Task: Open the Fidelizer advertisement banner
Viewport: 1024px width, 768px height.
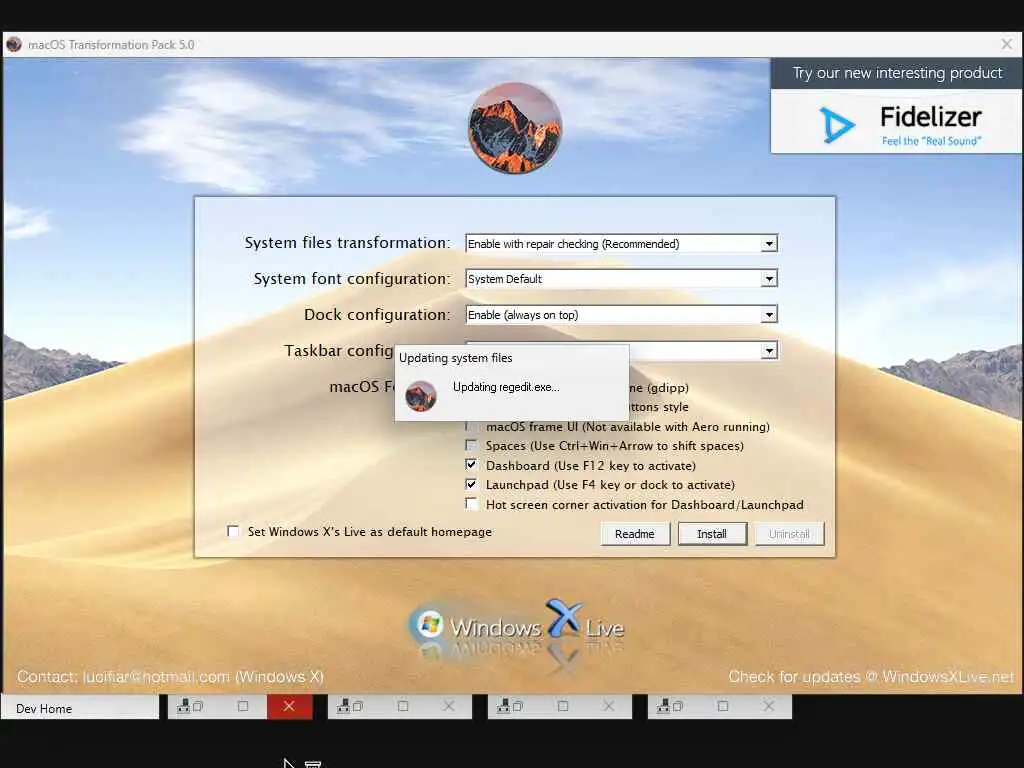Action: 897,122
